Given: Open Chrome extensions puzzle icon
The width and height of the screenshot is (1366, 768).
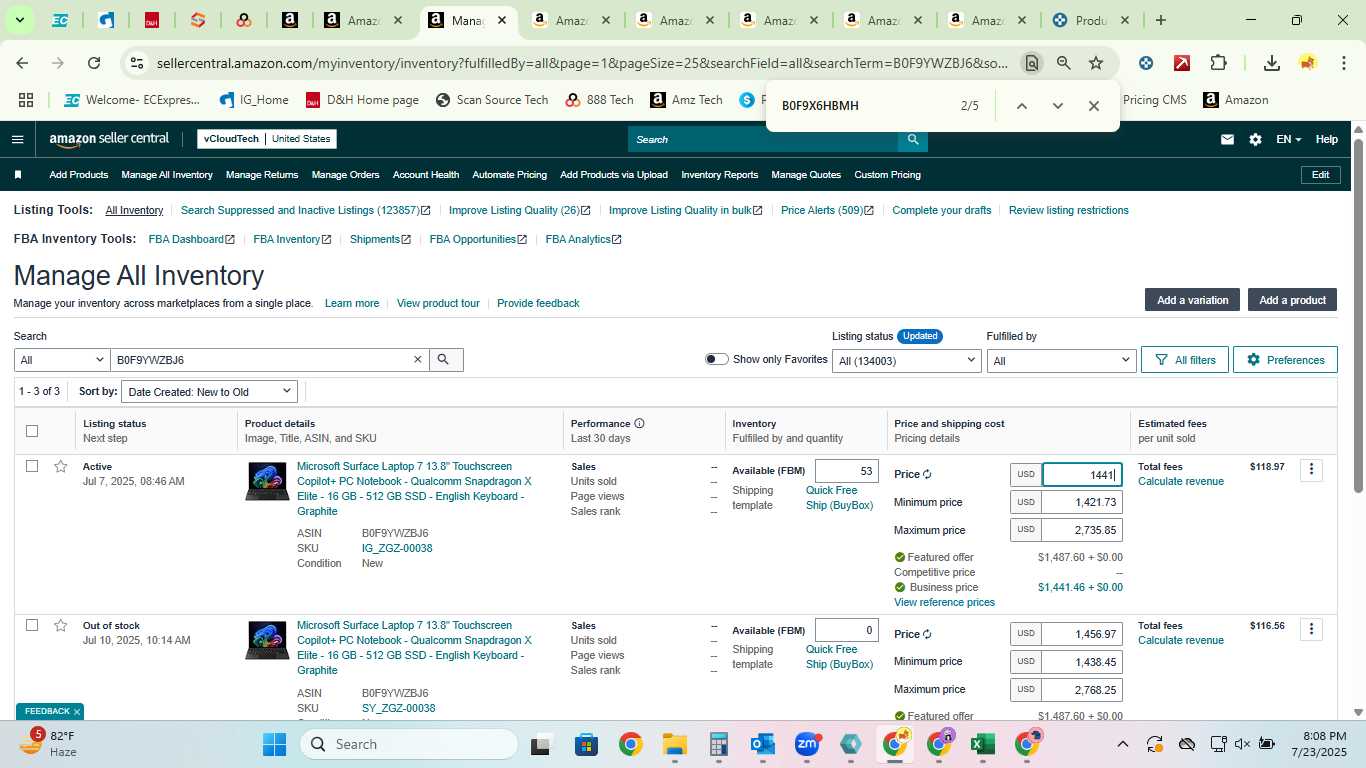Looking at the screenshot, I should coord(1218,63).
